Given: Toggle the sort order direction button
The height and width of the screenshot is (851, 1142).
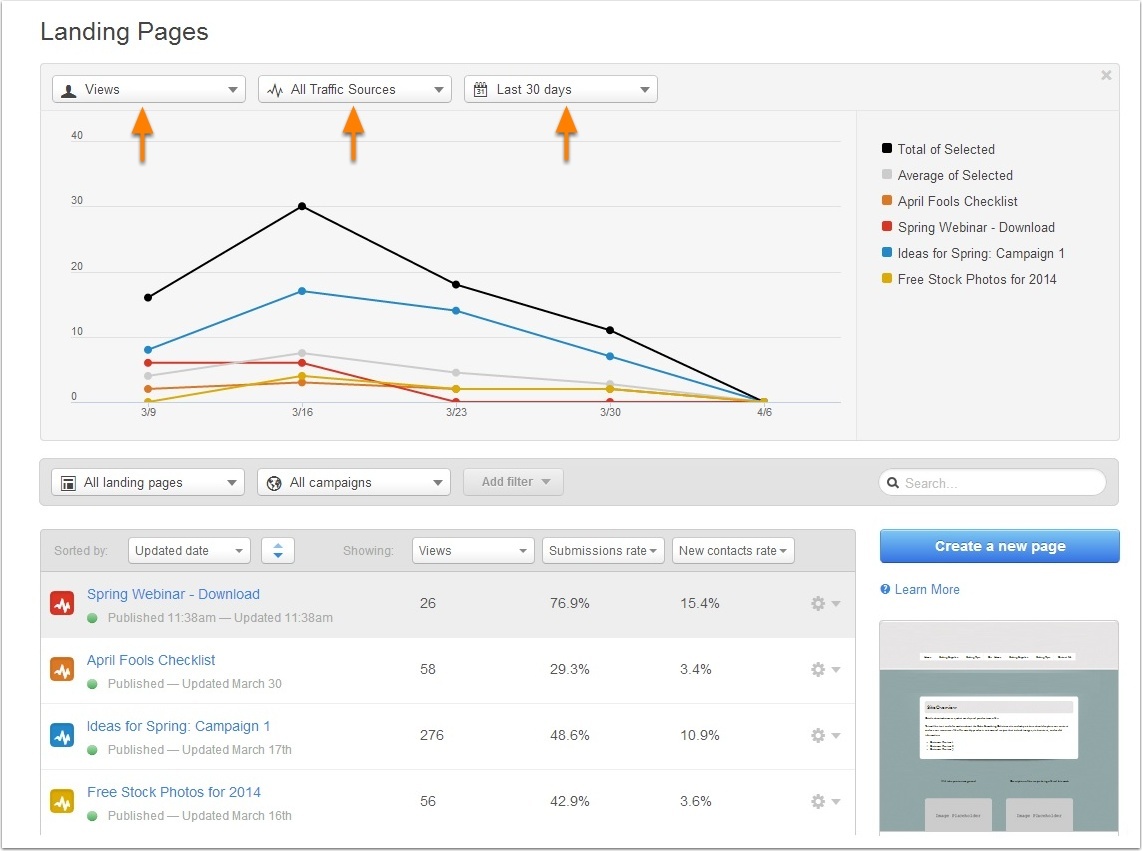Looking at the screenshot, I should (x=278, y=550).
